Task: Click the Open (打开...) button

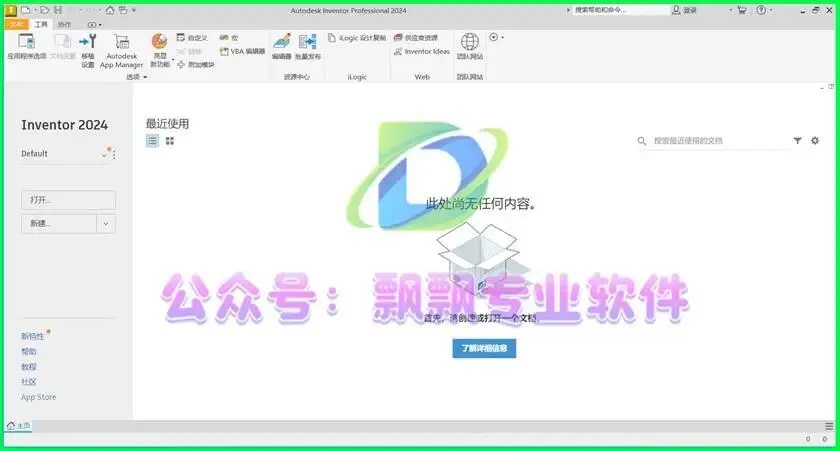Action: [69, 200]
